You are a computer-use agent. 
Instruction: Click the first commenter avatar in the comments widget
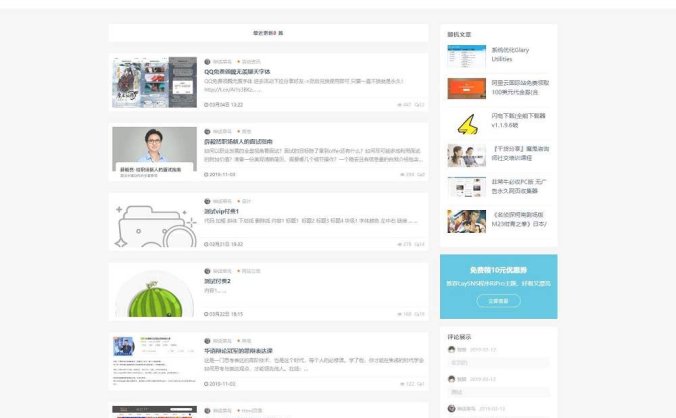click(x=451, y=349)
